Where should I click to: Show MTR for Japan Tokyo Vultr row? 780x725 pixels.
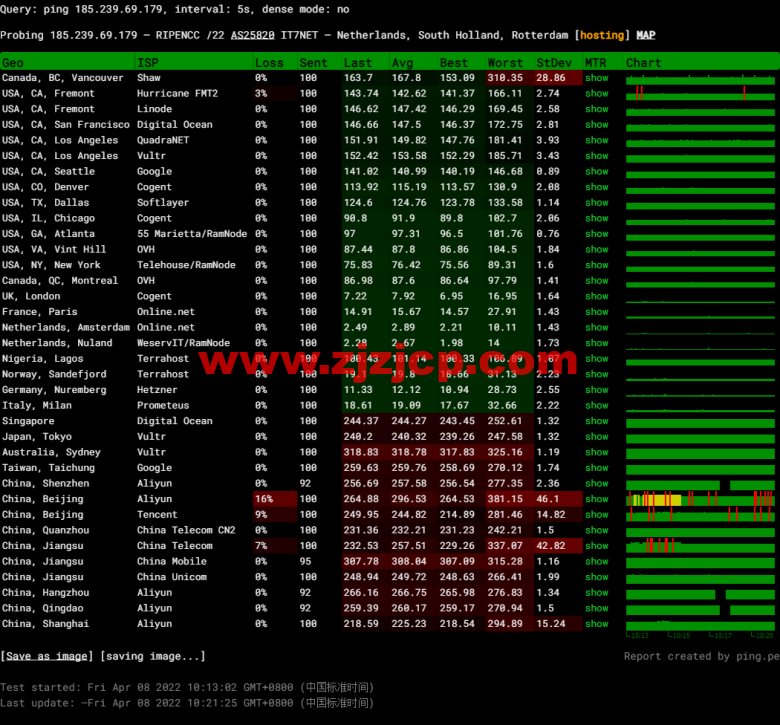coord(597,437)
